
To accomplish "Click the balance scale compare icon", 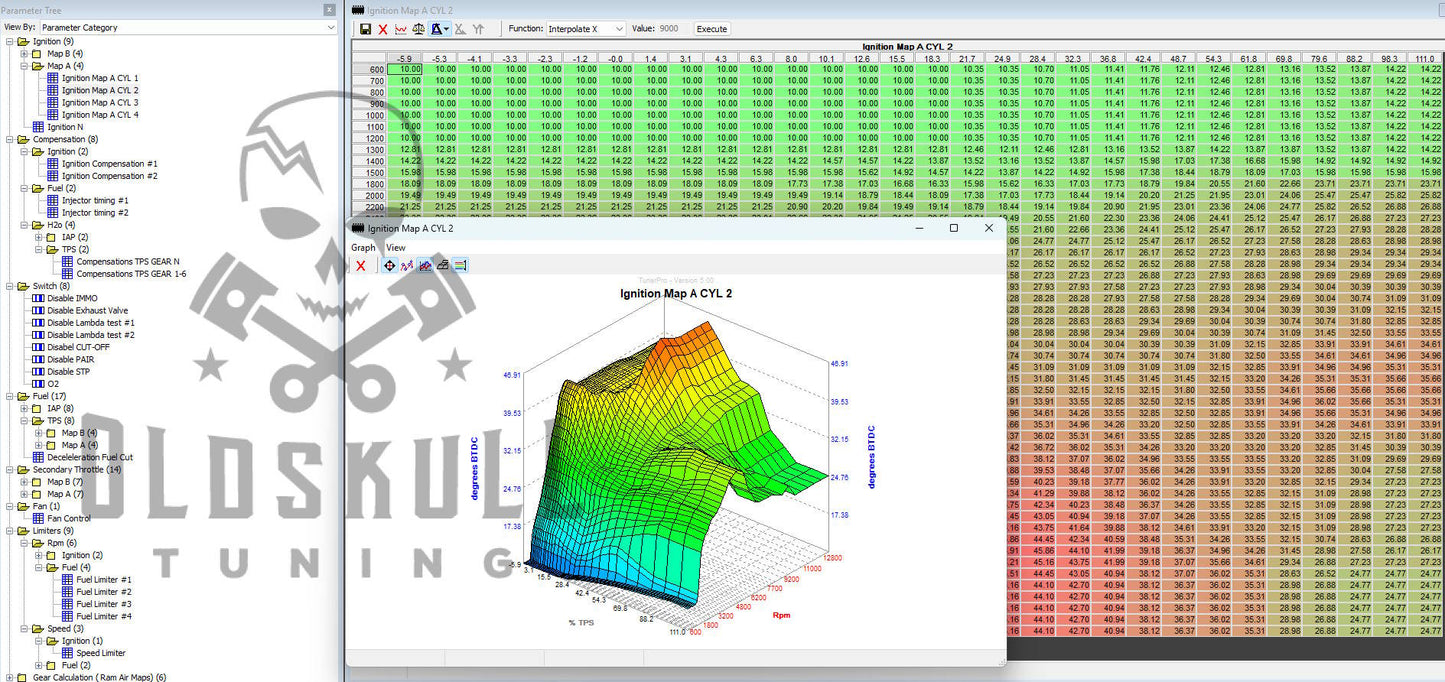I will (x=419, y=29).
